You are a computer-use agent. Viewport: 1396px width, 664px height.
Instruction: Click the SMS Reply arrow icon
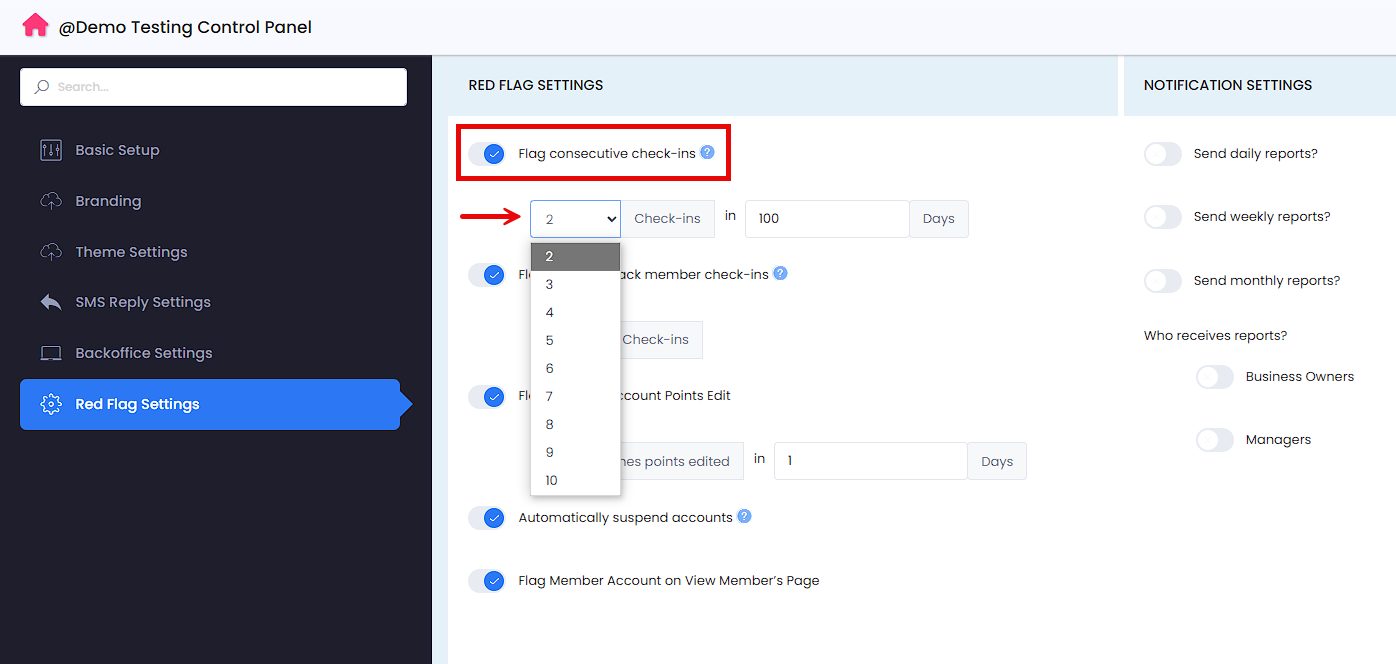tap(51, 302)
